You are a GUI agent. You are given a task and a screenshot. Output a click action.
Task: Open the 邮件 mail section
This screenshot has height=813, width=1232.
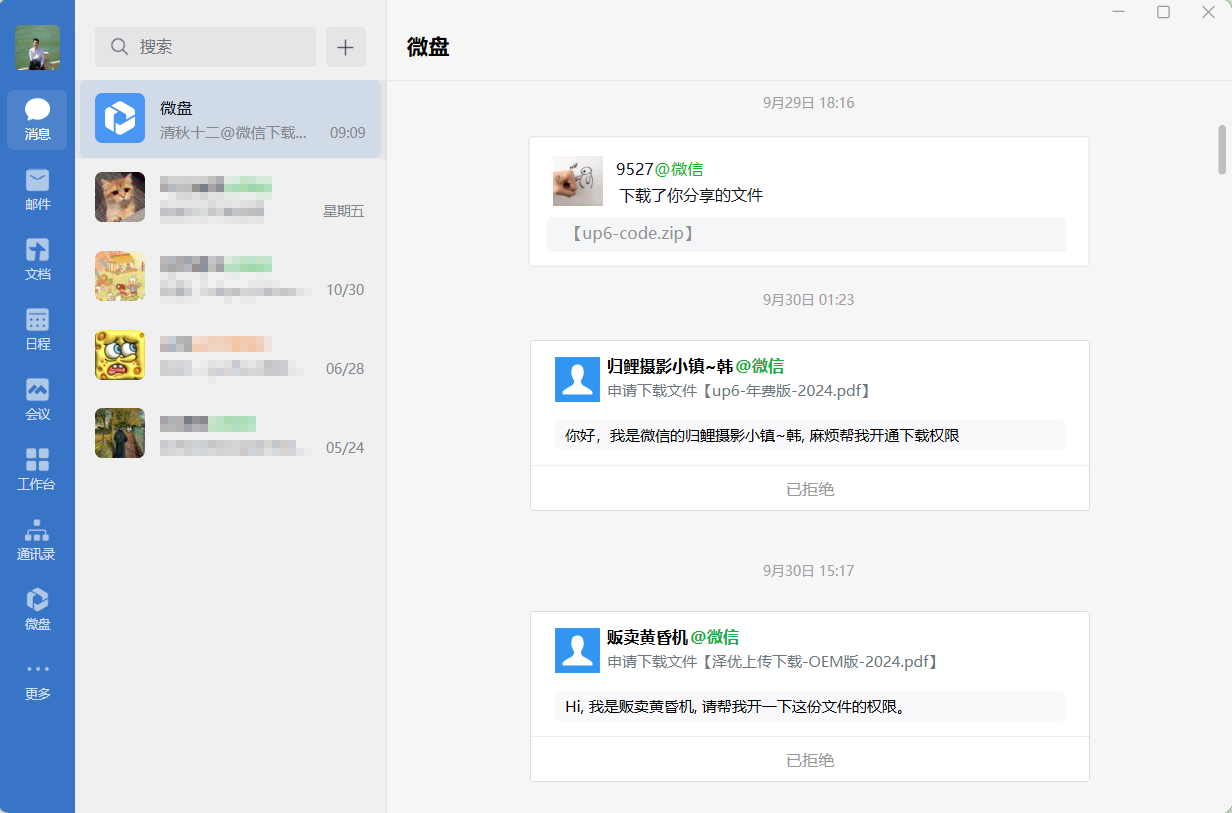(37, 190)
